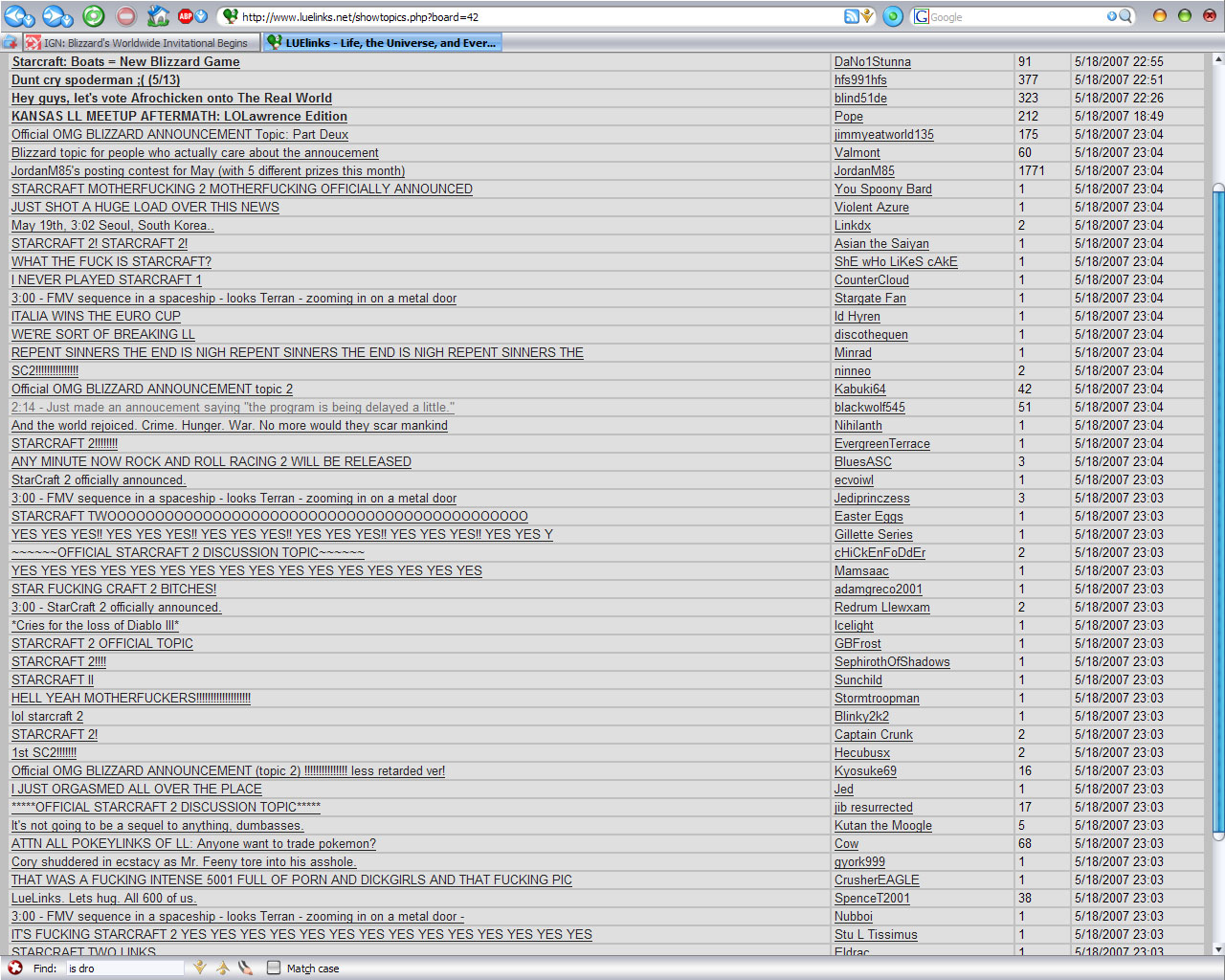The height and width of the screenshot is (980, 1225).
Task: Open 'STARCRAFT 2 OFFICIAL TOPIC' link
Action: [102, 643]
